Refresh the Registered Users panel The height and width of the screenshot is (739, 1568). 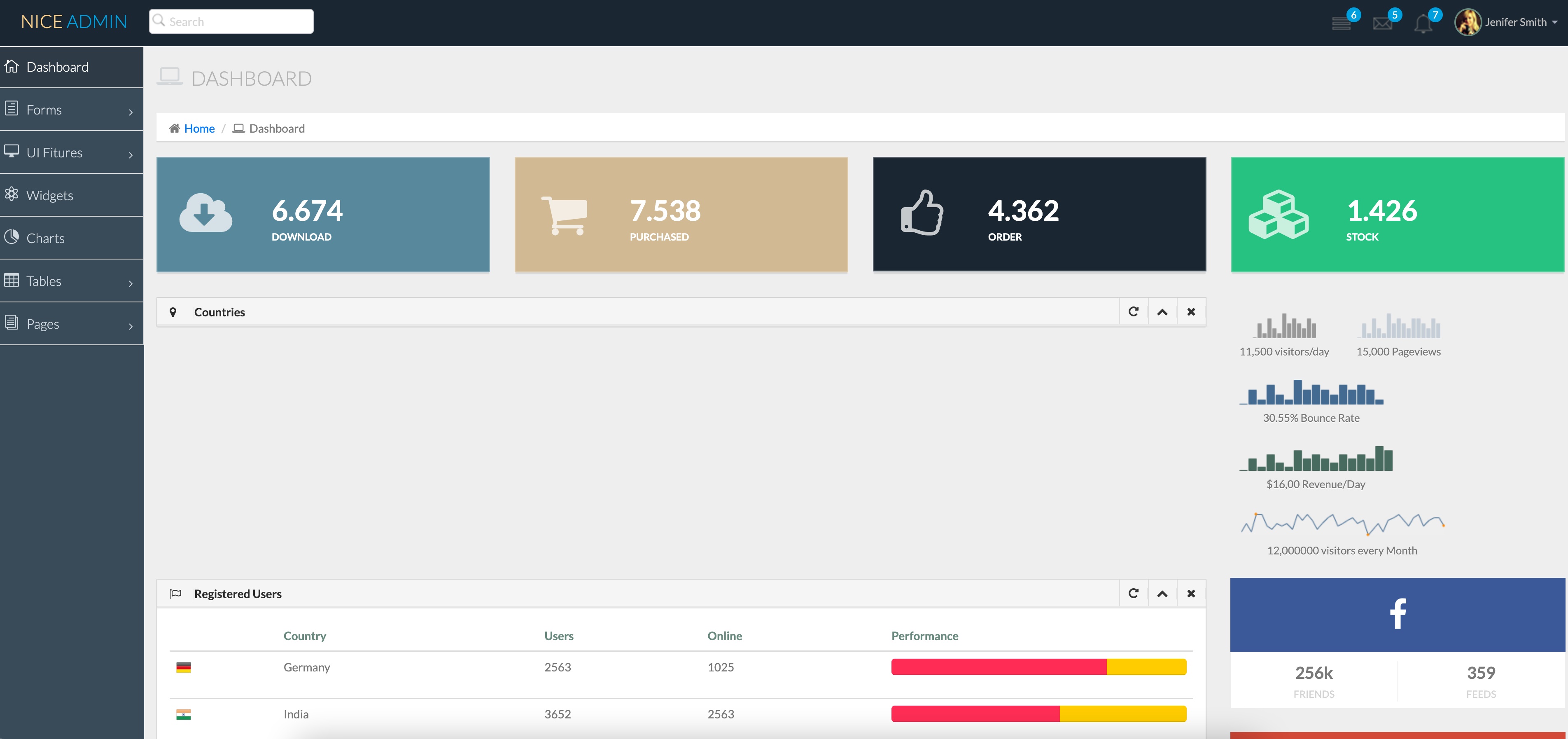pos(1134,594)
